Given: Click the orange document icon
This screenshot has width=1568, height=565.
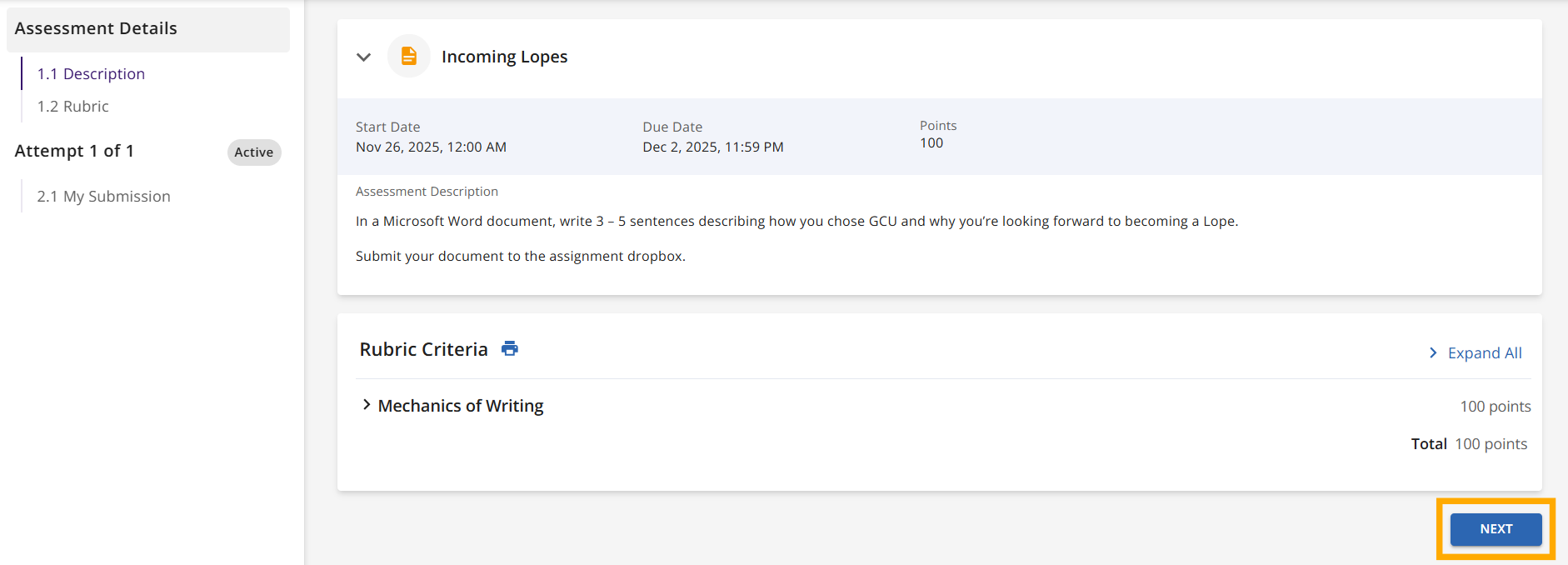Looking at the screenshot, I should (408, 56).
